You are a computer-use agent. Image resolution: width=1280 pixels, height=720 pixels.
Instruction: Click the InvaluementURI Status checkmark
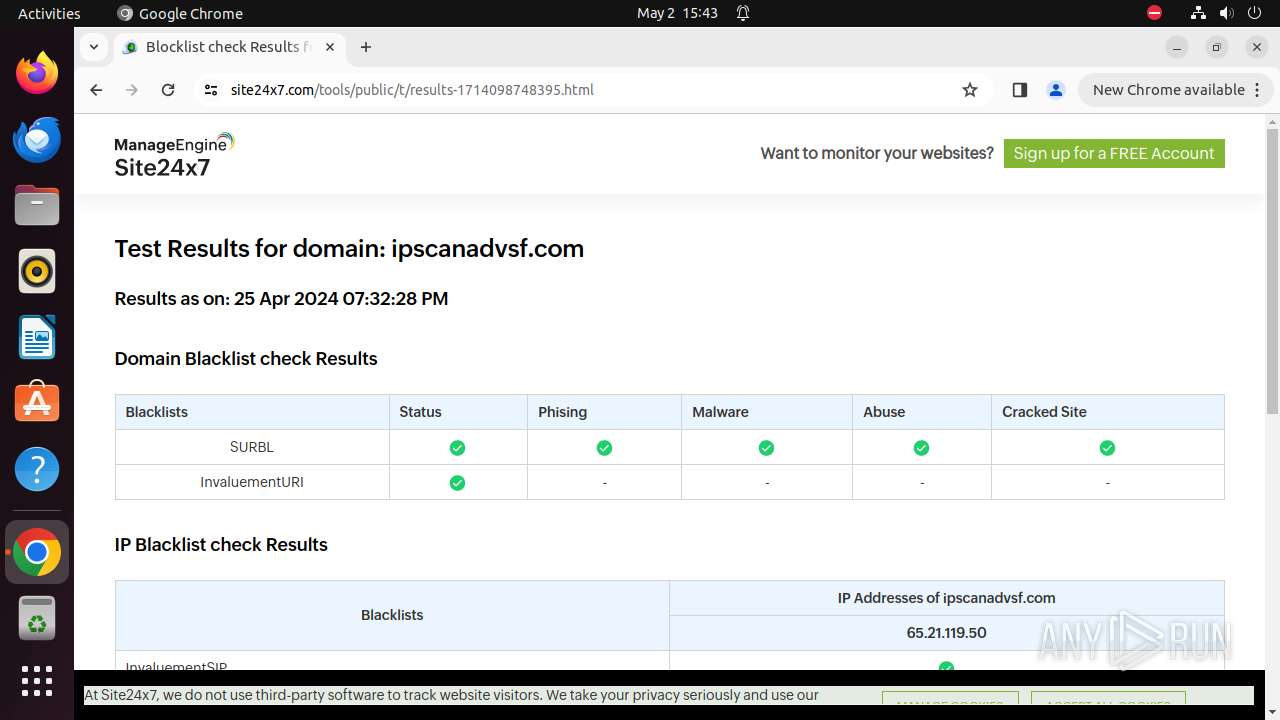pos(457,483)
